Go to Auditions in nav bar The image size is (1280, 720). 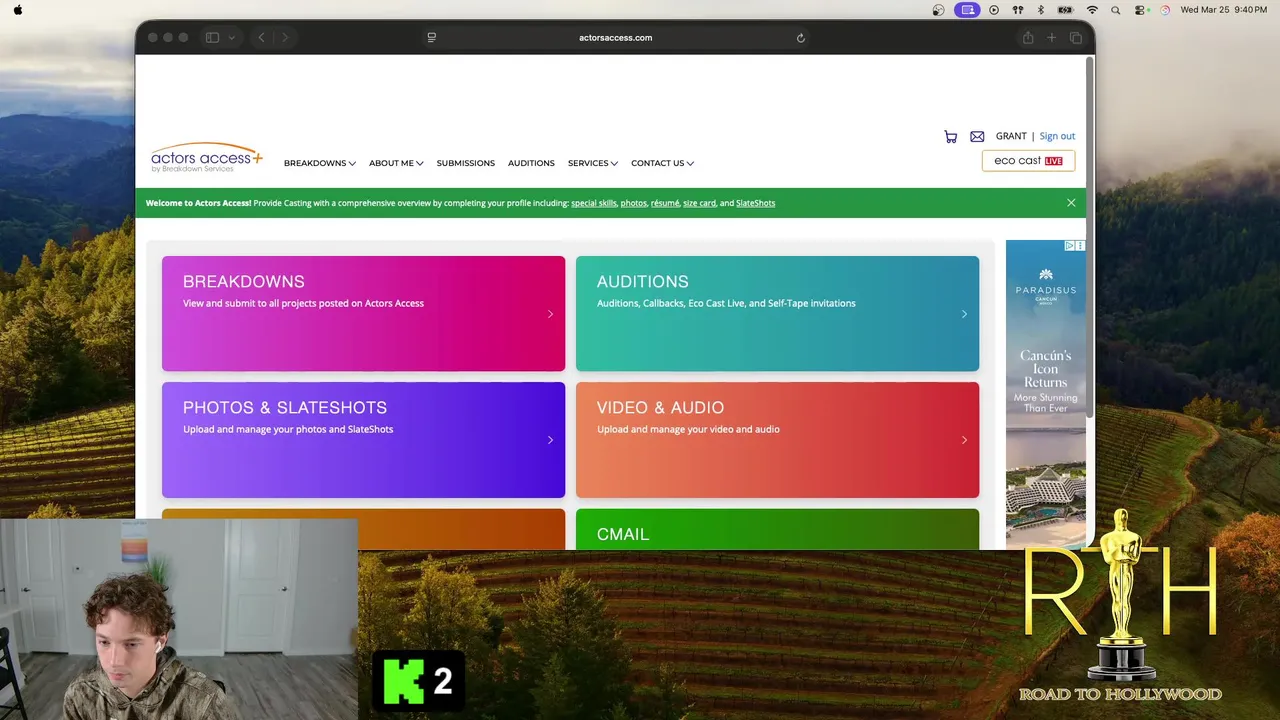pos(531,163)
